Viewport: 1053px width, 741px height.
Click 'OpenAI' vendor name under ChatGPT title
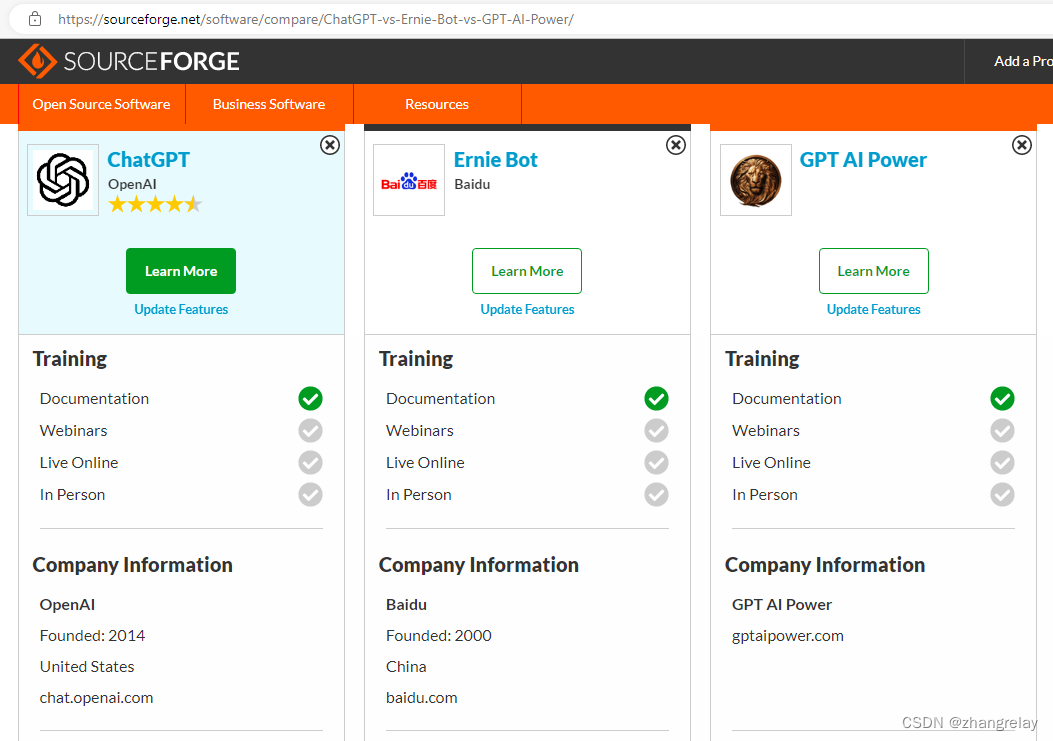132,184
